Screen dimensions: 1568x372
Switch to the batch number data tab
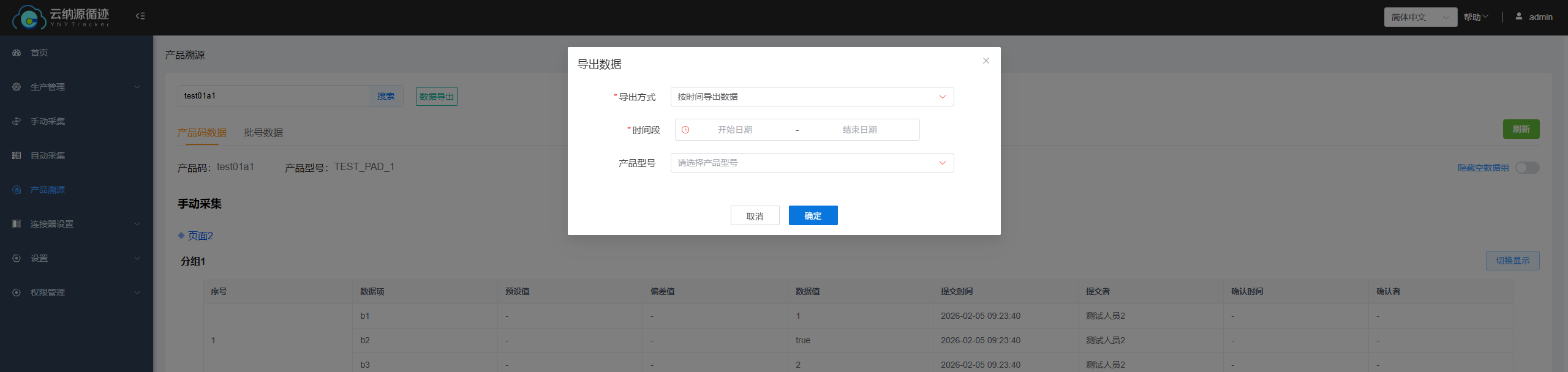[x=263, y=133]
